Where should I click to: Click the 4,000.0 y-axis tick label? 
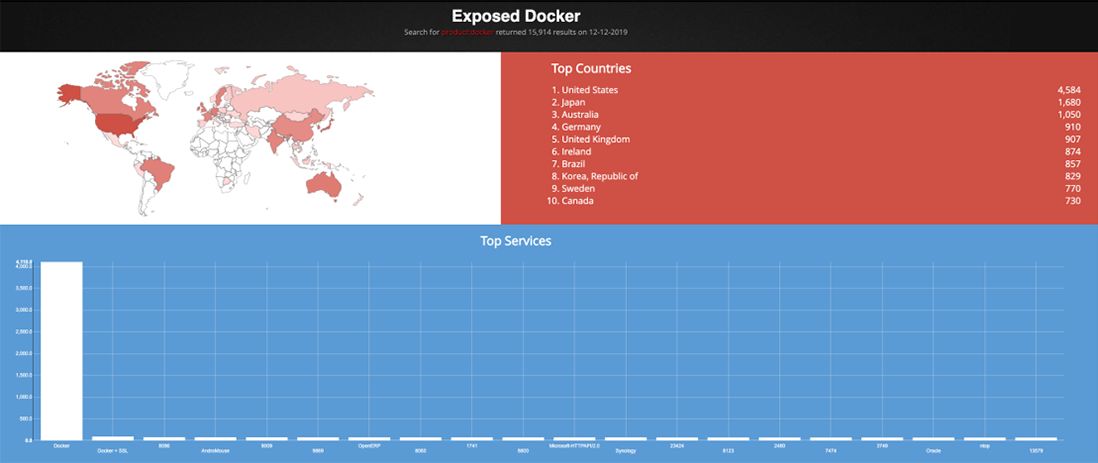(x=23, y=267)
